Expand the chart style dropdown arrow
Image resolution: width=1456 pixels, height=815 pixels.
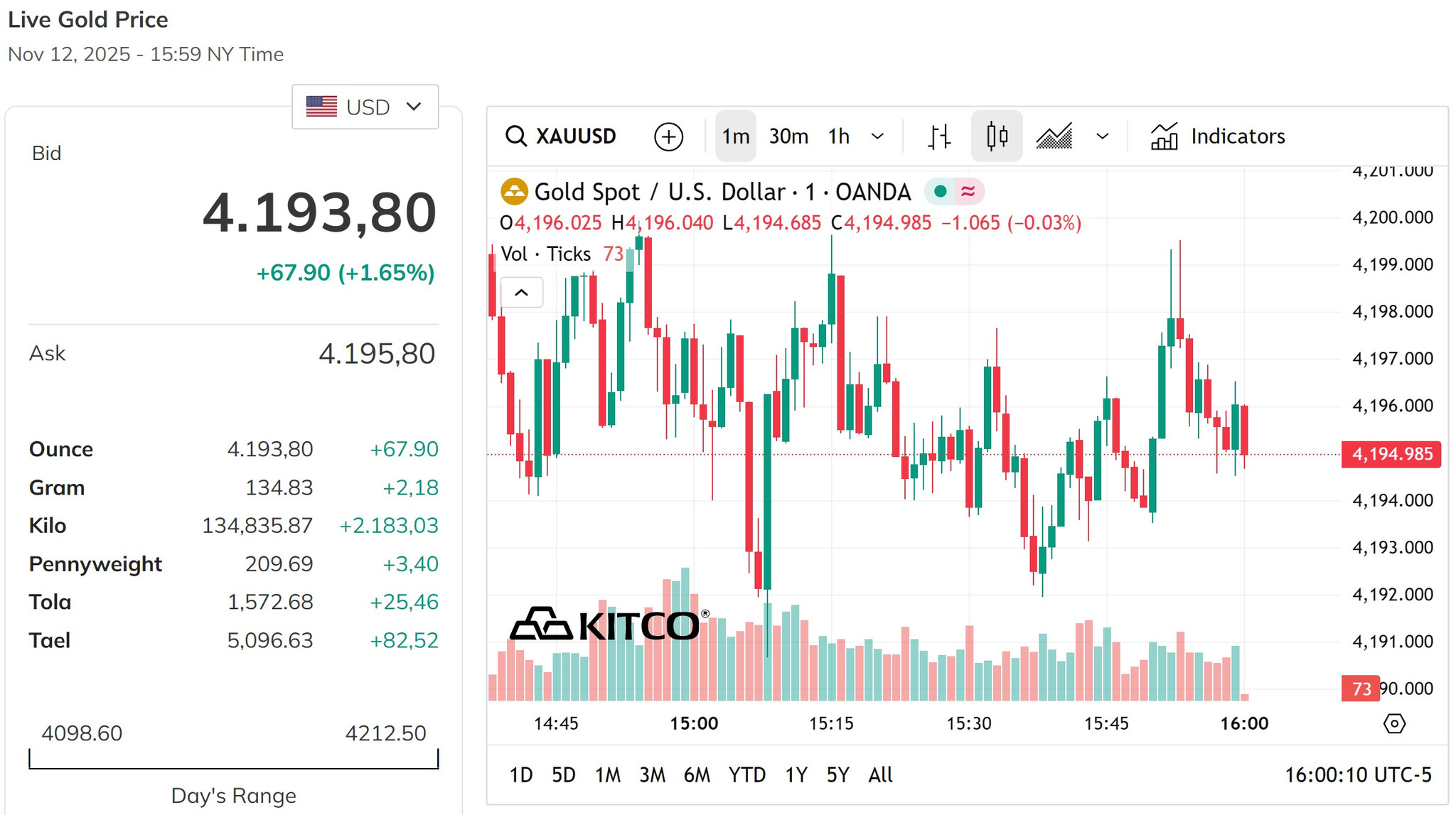1102,136
